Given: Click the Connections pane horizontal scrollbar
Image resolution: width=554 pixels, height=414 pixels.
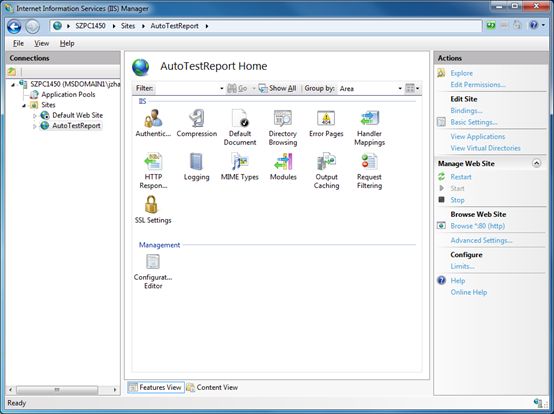Looking at the screenshot, I should point(63,390).
